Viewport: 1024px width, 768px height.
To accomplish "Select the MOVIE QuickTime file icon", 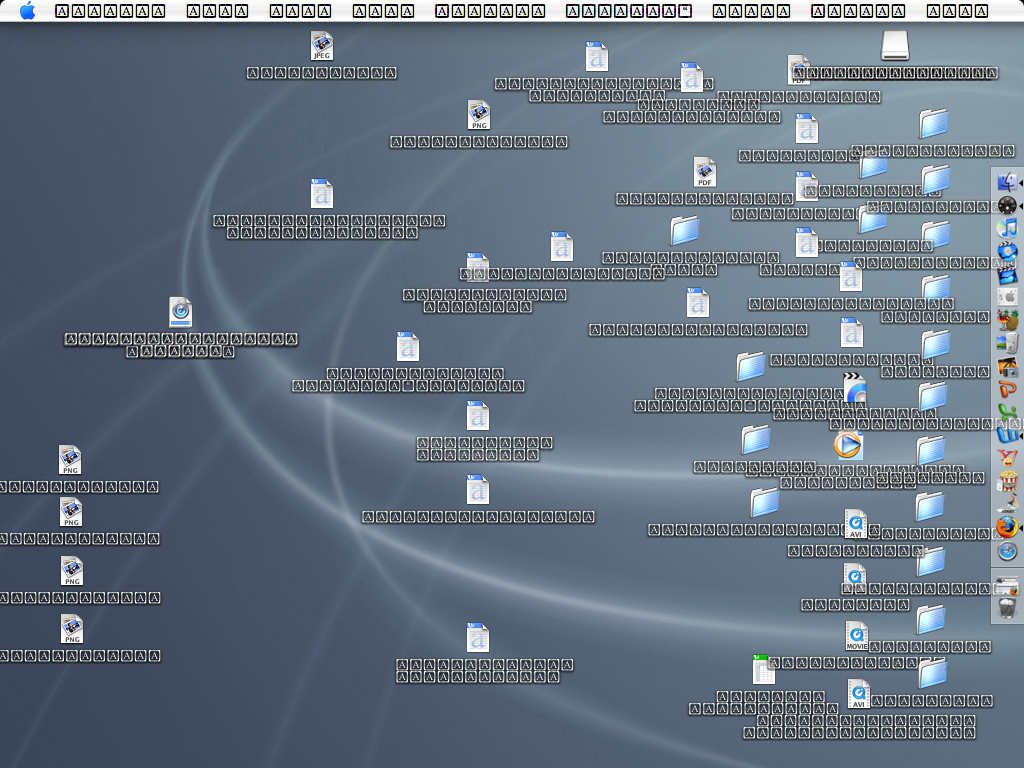I will pyautogui.click(x=857, y=635).
